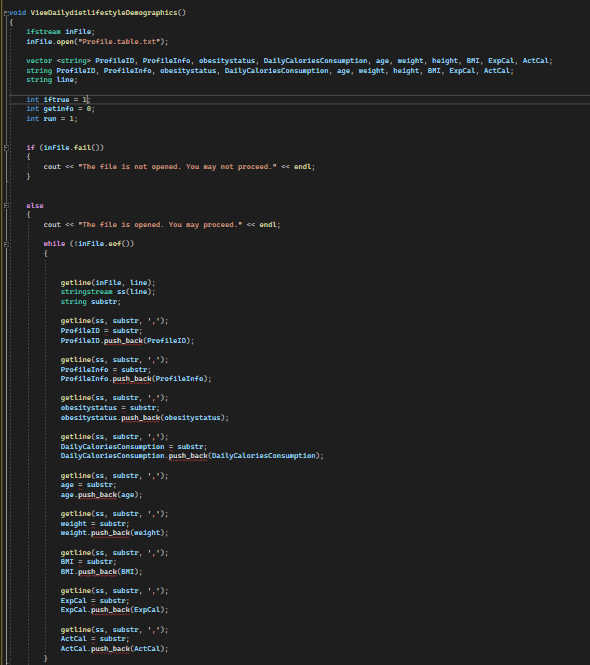
Task: Click the age.push_back(age) statement
Action: (x=101, y=495)
